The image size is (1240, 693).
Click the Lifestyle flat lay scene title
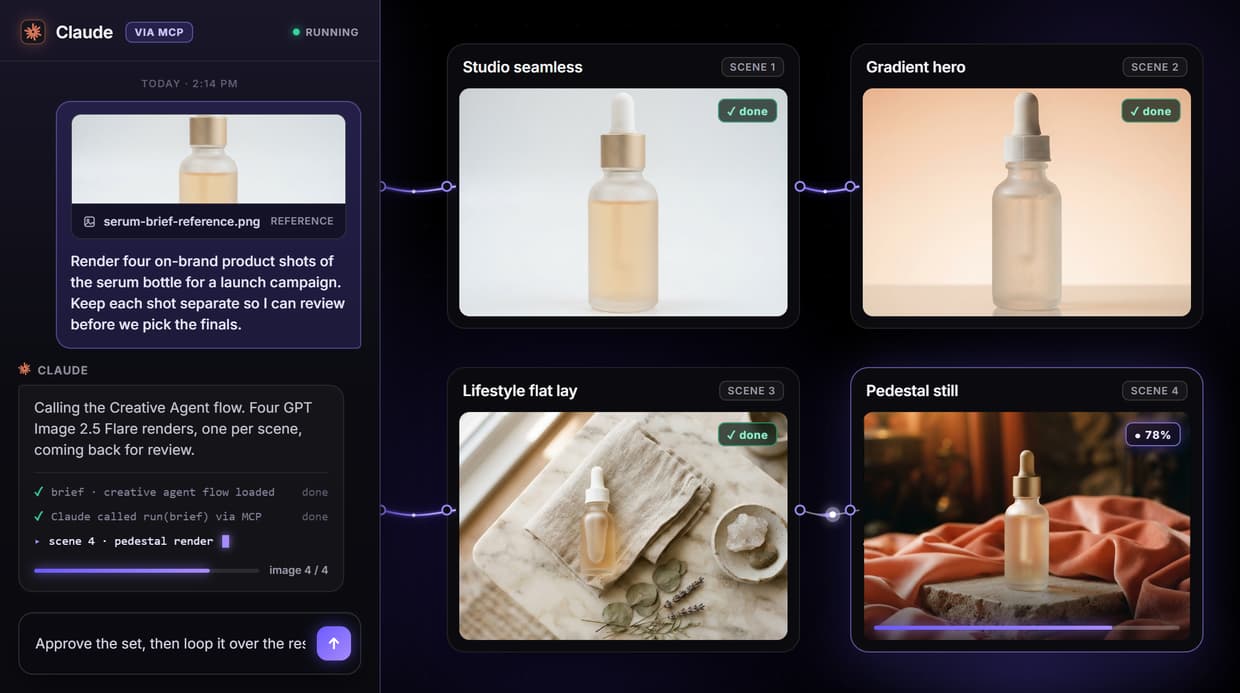click(x=520, y=391)
